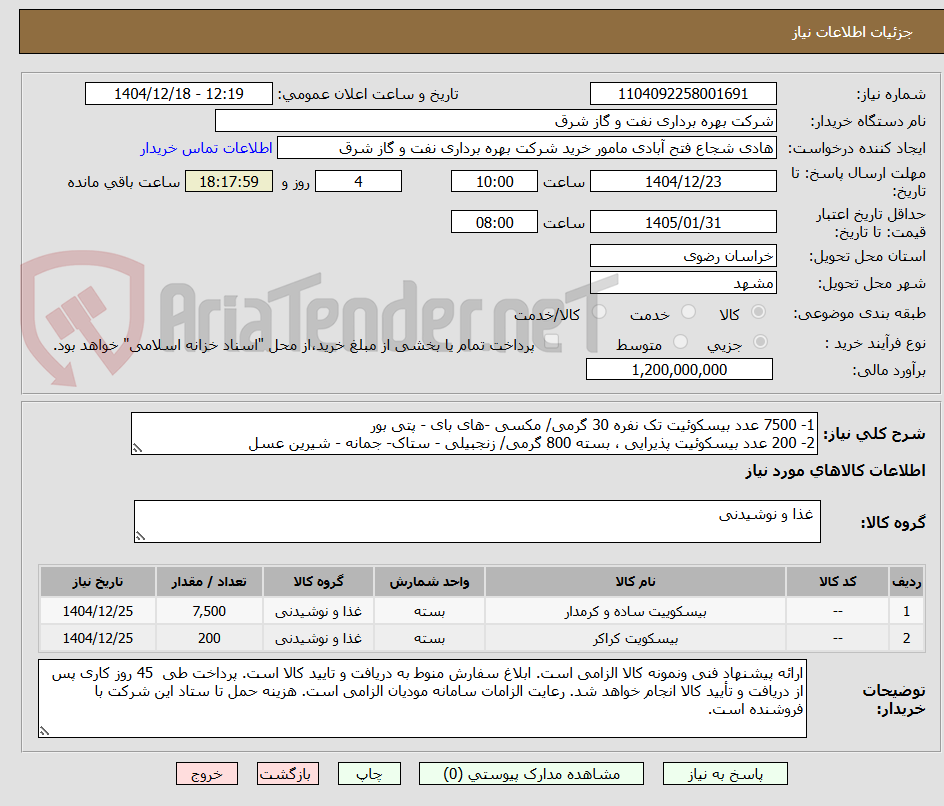Viewport: 944px width, 806px height.
Task: Click the 'نام کالا' column header
Action: pos(635,581)
